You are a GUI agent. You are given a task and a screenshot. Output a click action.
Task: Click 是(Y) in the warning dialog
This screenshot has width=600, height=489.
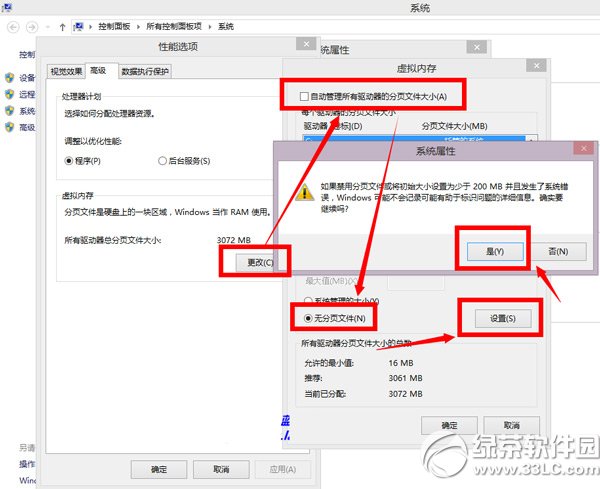(x=495, y=251)
